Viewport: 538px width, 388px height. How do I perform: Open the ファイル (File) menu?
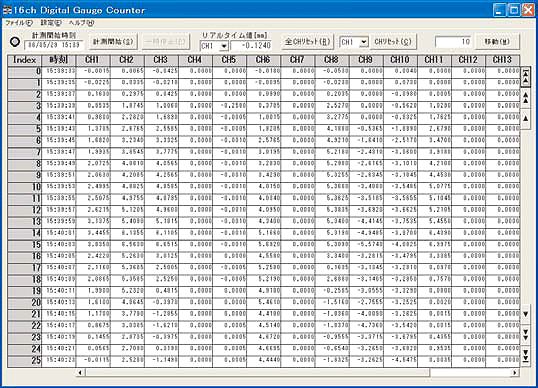tap(19, 23)
